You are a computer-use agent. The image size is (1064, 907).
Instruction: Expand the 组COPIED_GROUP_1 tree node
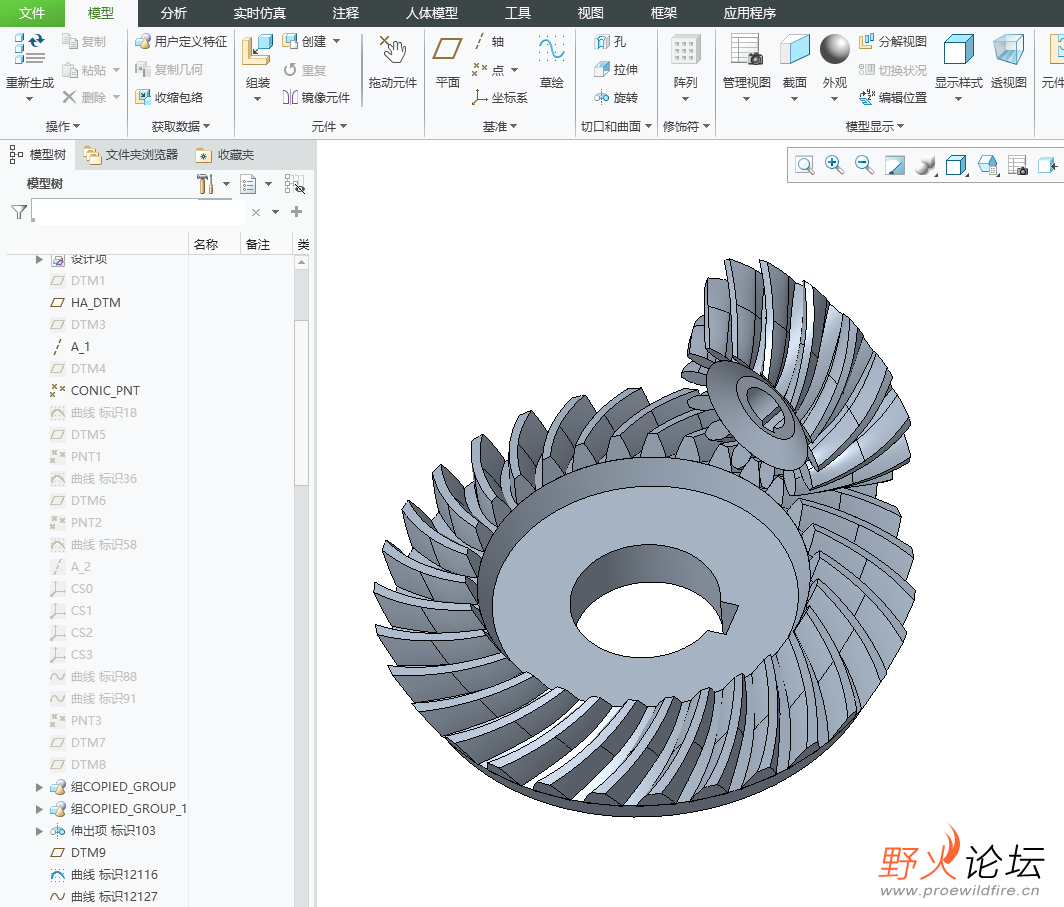coord(40,809)
